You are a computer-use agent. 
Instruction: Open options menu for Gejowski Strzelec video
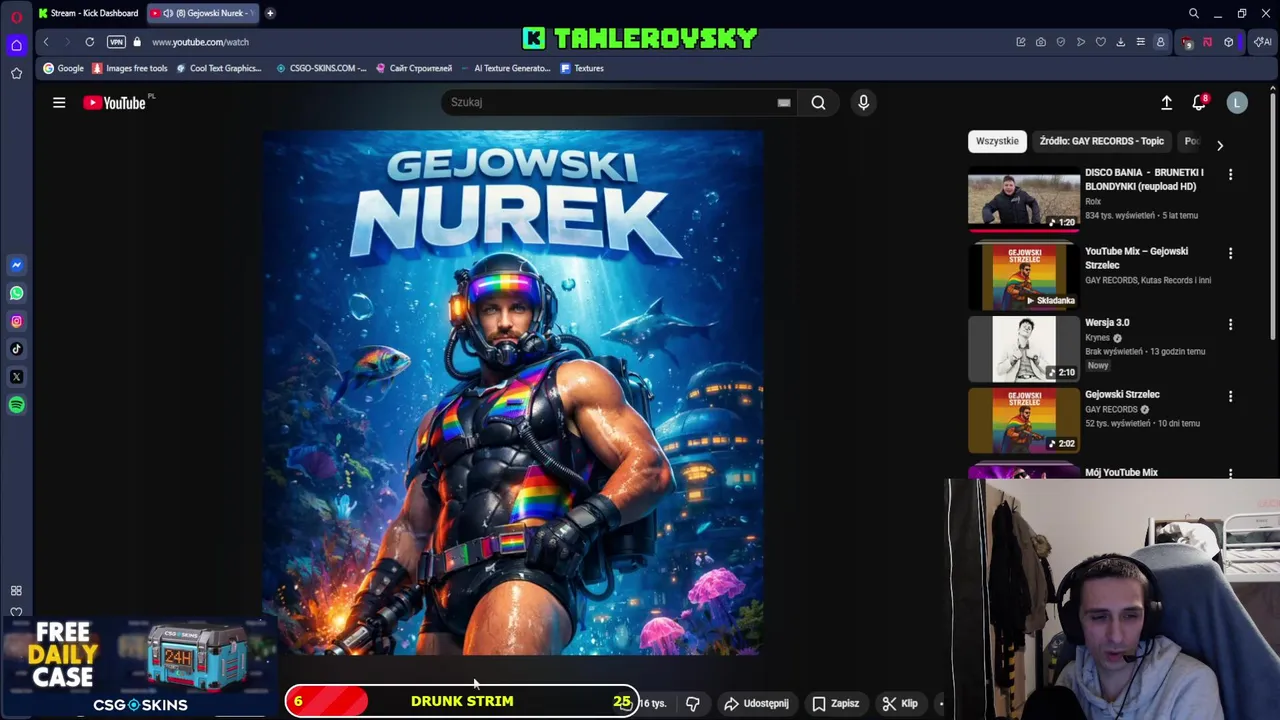pos(1230,397)
